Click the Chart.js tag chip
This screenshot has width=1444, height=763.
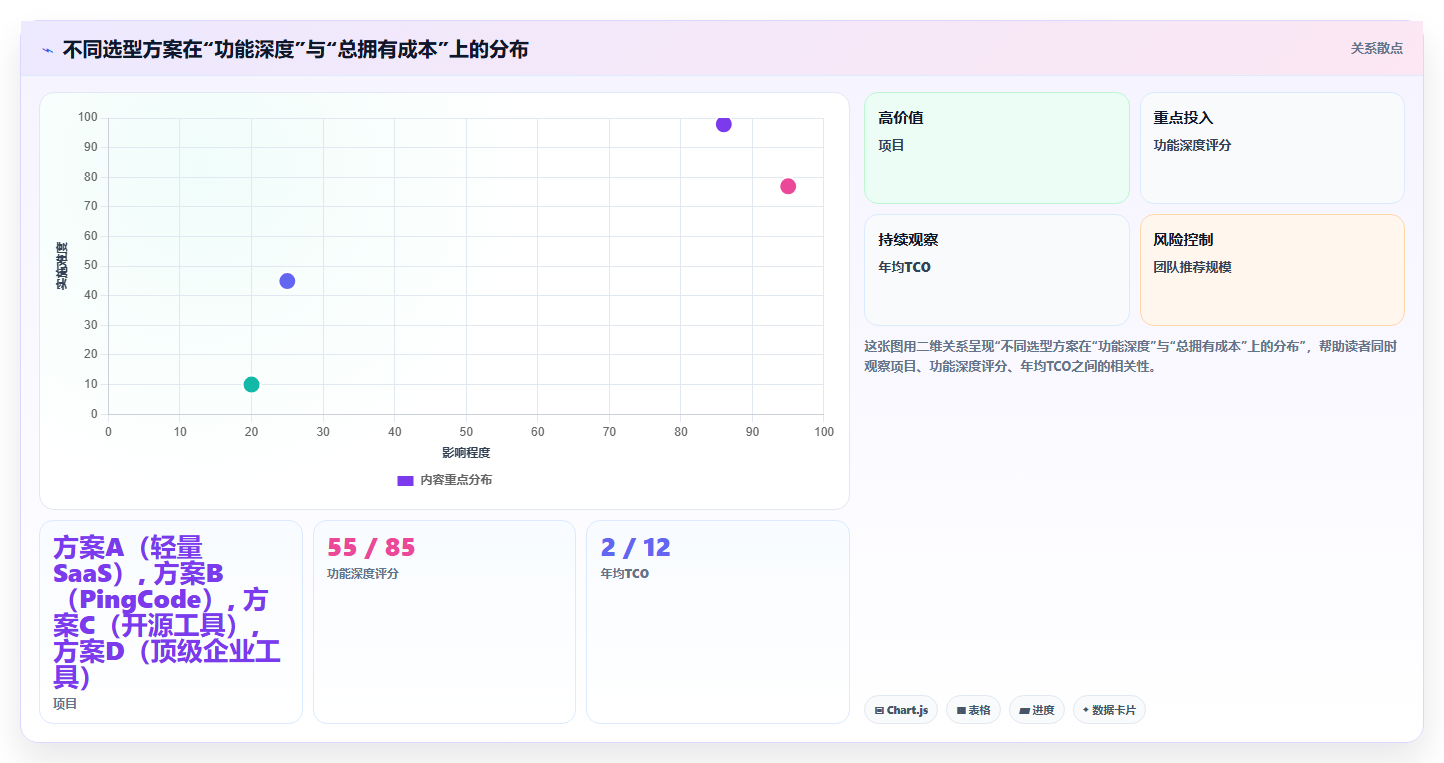(901, 710)
